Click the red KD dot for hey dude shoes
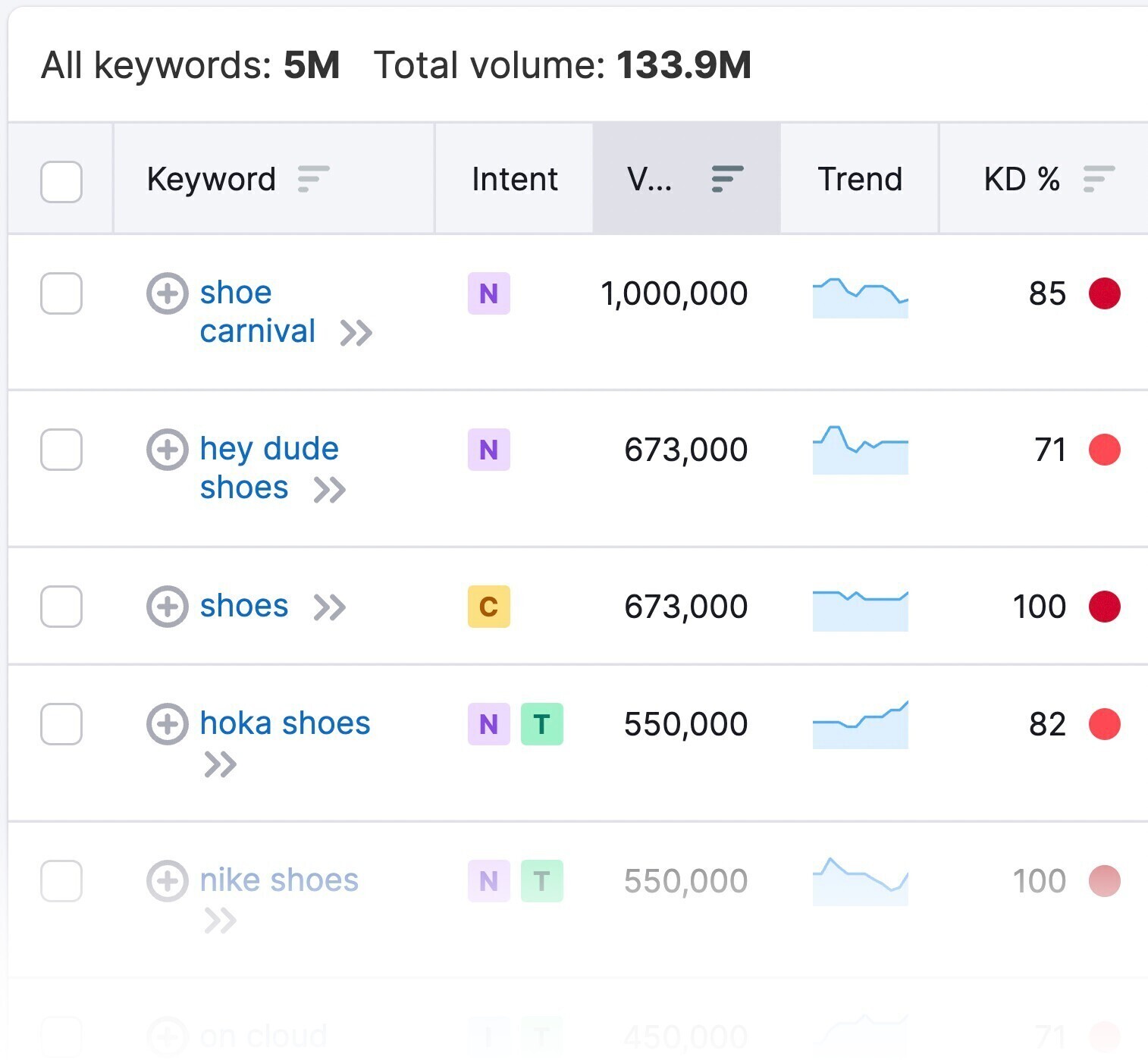 pyautogui.click(x=1105, y=450)
